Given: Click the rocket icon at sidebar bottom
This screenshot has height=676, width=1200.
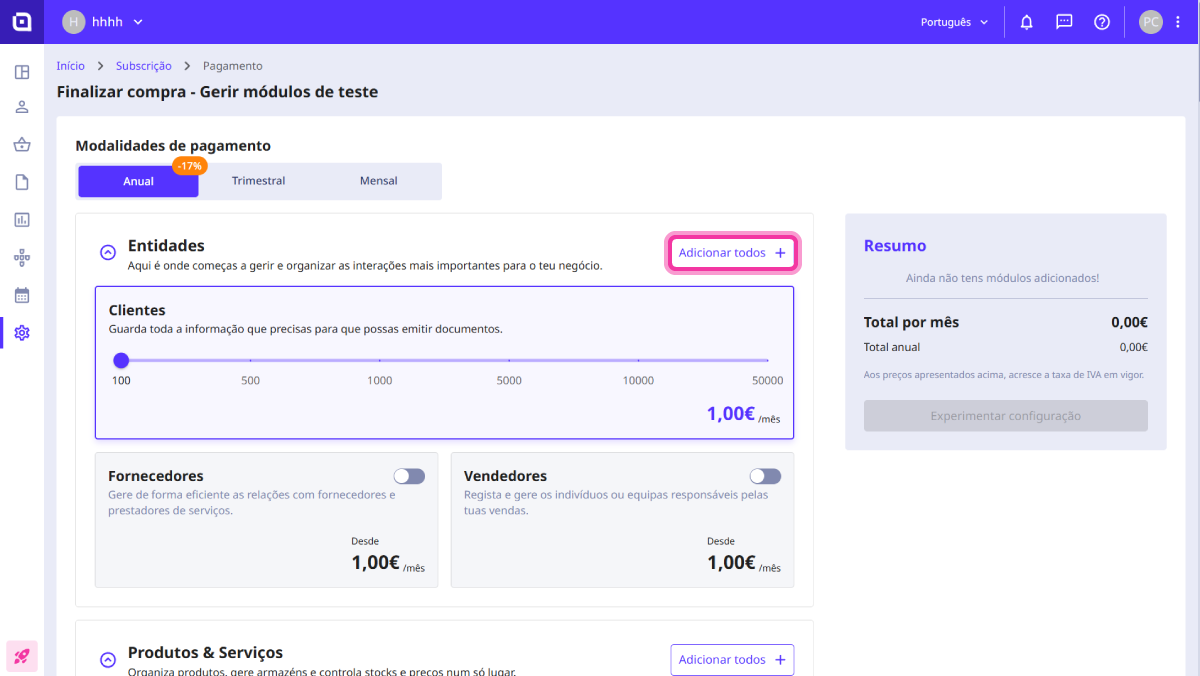Looking at the screenshot, I should 22,656.
